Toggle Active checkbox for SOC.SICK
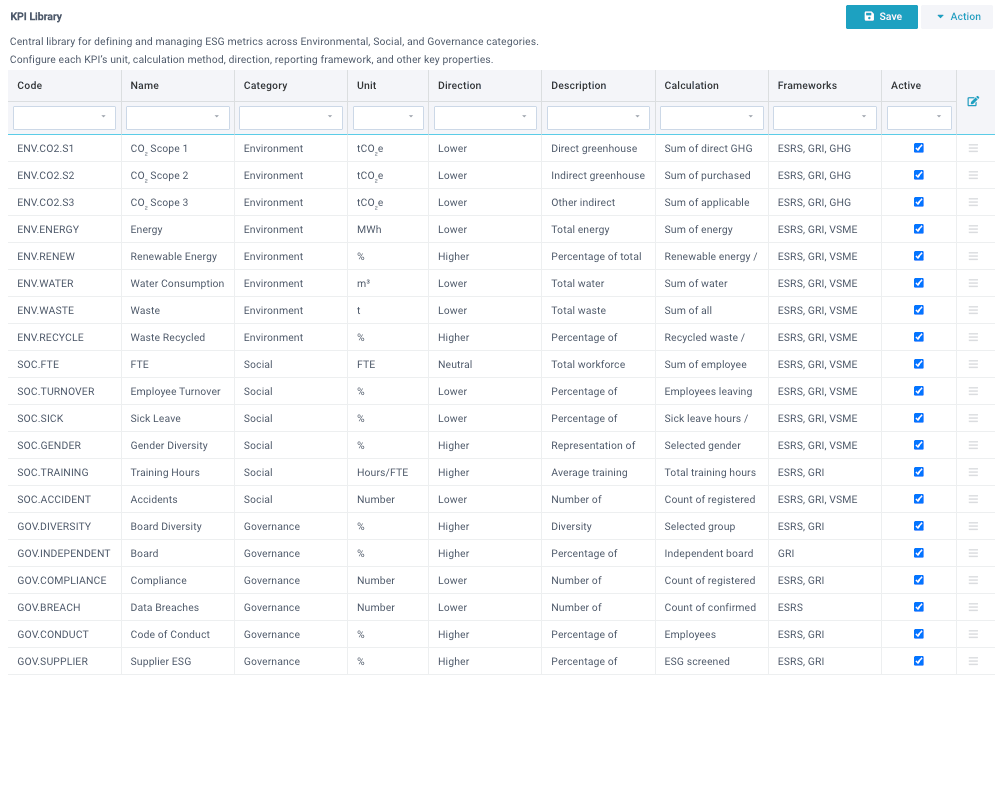Image resolution: width=1000 pixels, height=793 pixels. coord(918,418)
